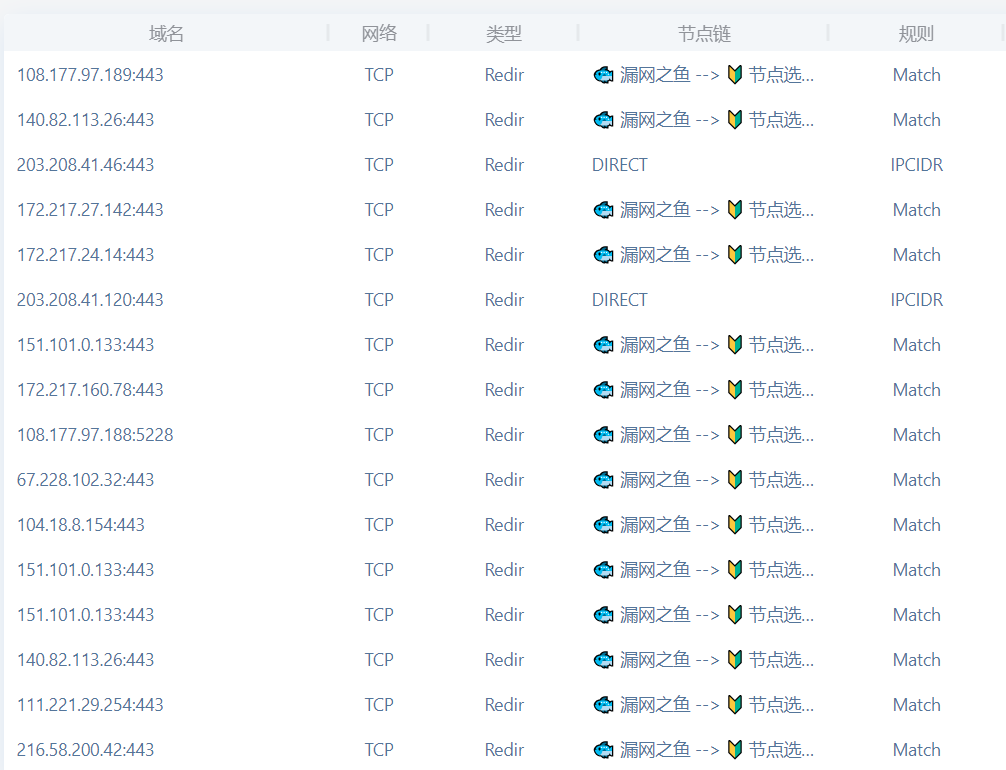The width and height of the screenshot is (1006, 770).
Task: Click fish icon in 108.177.97.189:443 row
Action: point(603,75)
